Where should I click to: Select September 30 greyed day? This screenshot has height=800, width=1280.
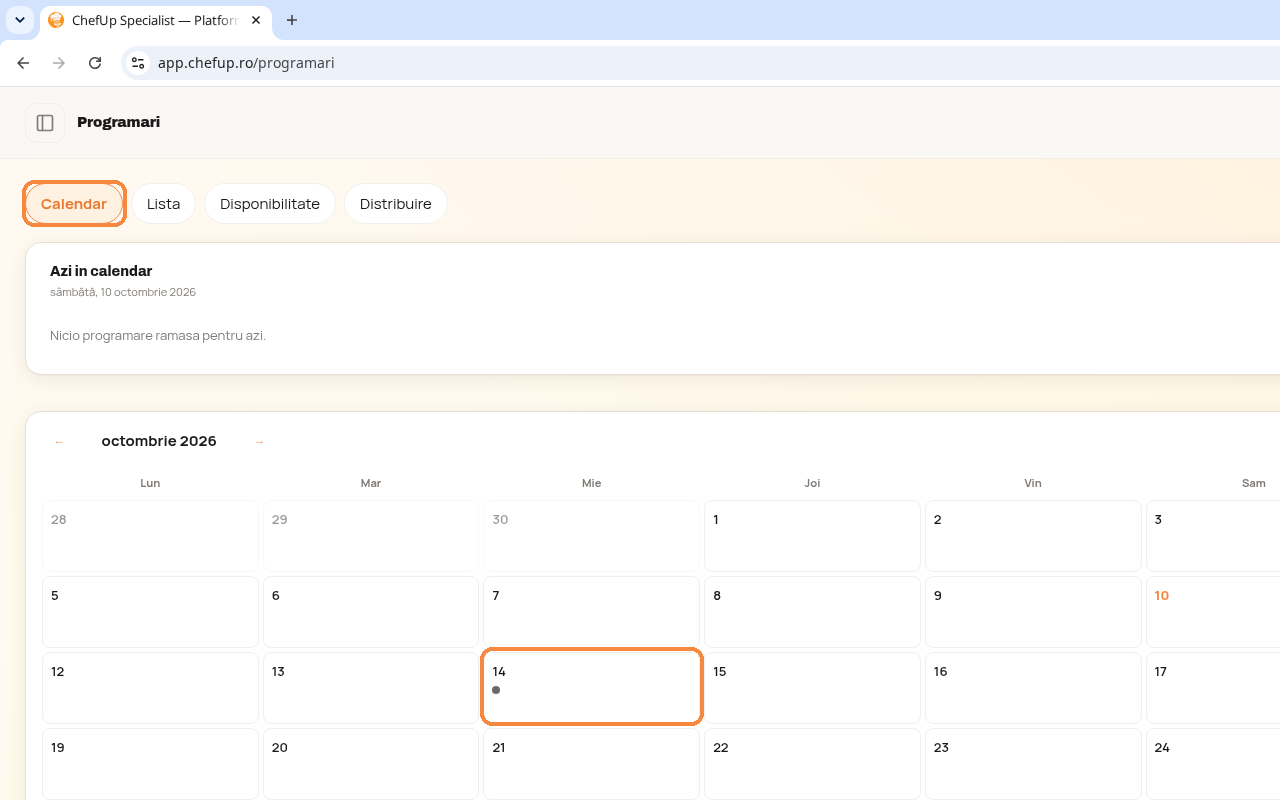pyautogui.click(x=592, y=535)
